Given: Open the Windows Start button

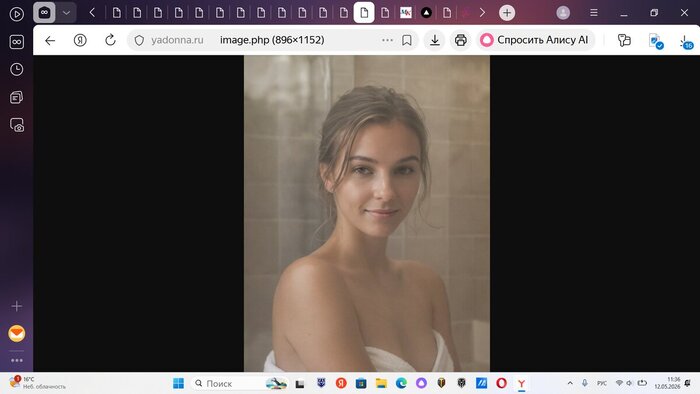Looking at the screenshot, I should (178, 383).
